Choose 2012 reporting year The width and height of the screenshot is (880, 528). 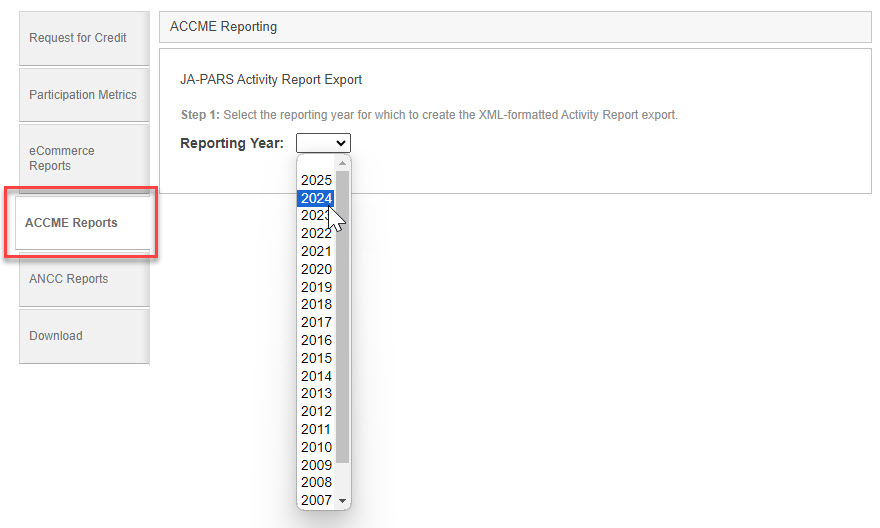pyautogui.click(x=316, y=411)
